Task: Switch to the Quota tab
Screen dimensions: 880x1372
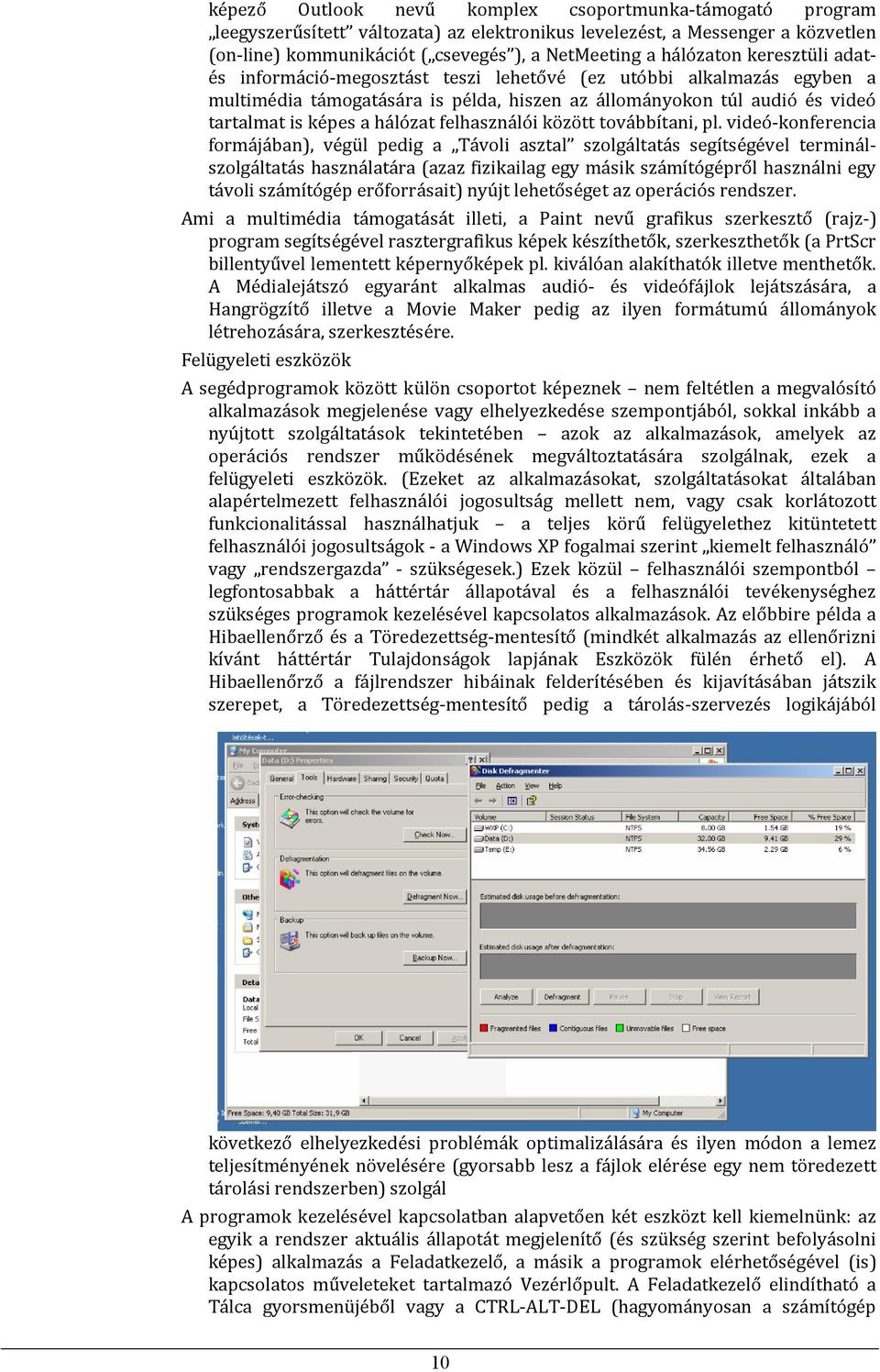Action: click(434, 778)
